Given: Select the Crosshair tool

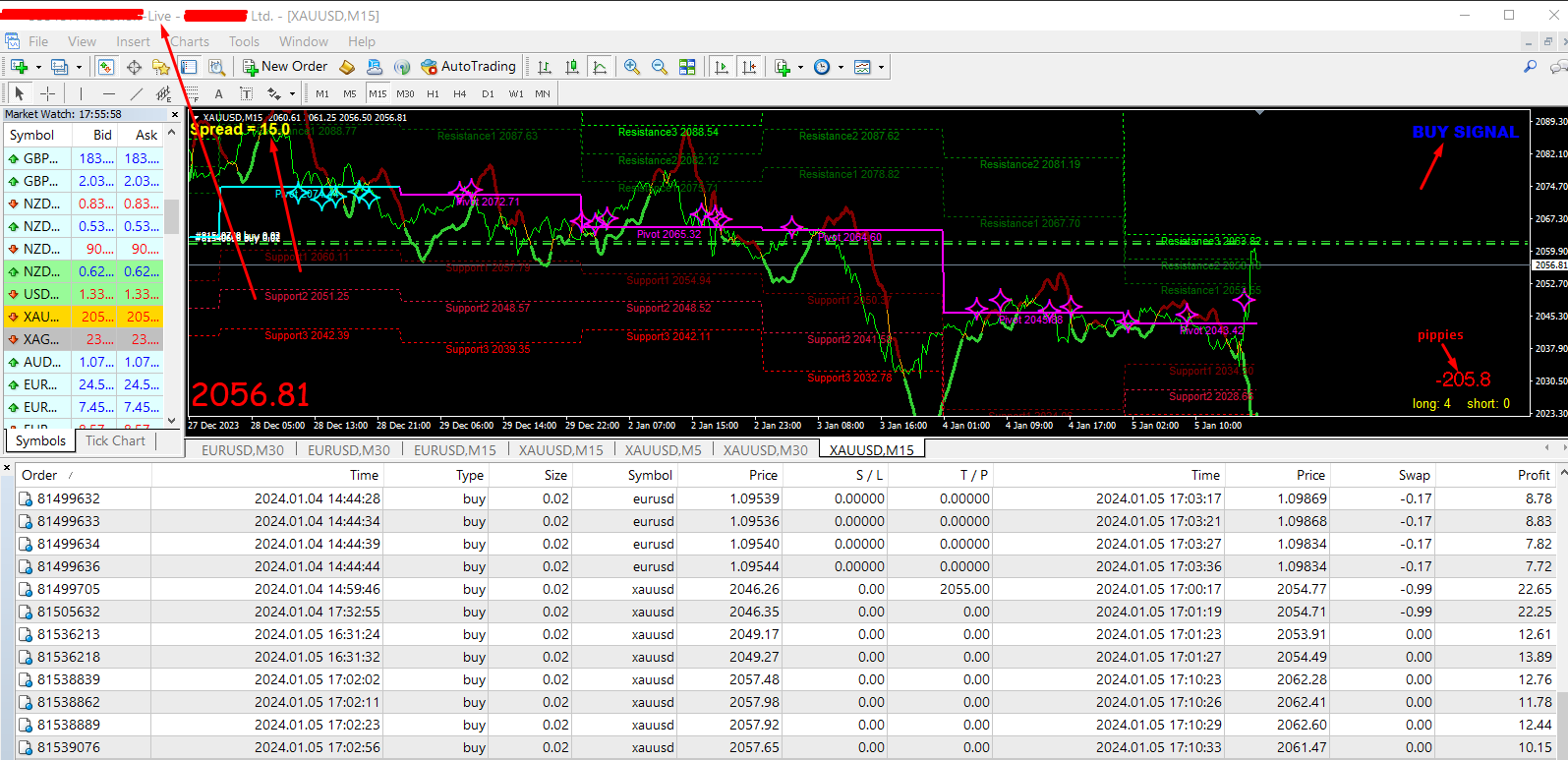Looking at the screenshot, I should [47, 93].
